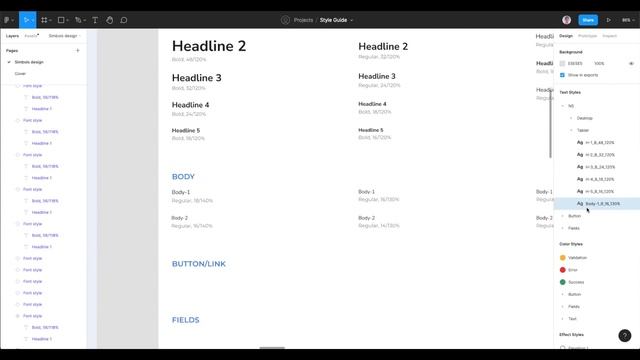The image size is (640, 360).
Task: Click the blue Share button
Action: pyautogui.click(x=588, y=20)
